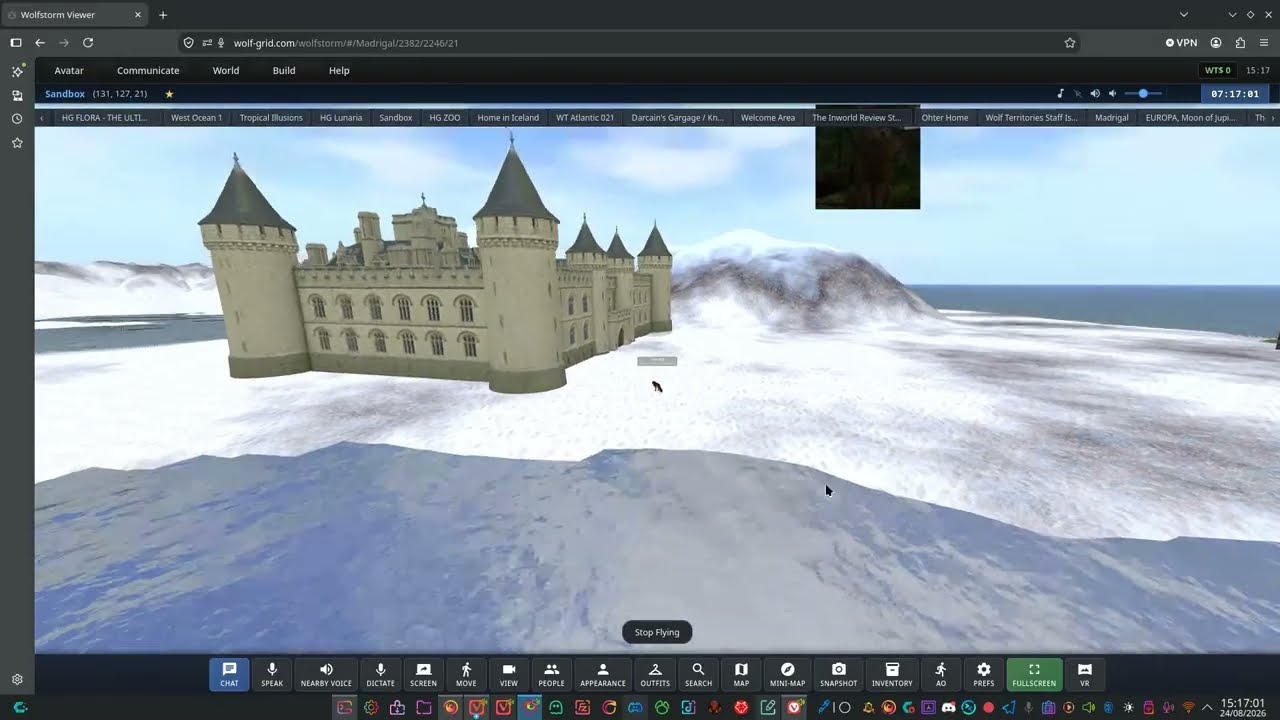Click the favorite star next to Sandbox
1280x720 pixels.
tap(169, 94)
